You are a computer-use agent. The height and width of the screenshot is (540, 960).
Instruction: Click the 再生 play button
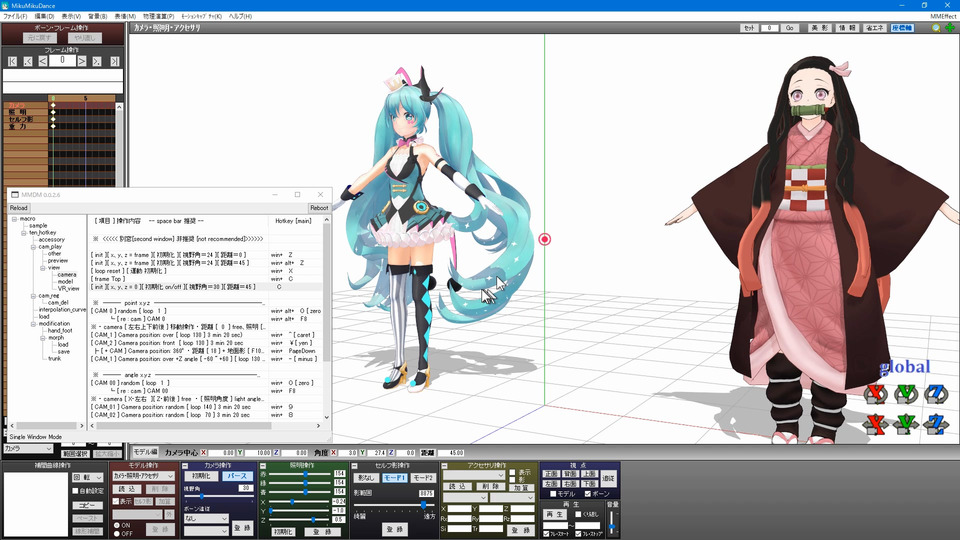pos(555,514)
